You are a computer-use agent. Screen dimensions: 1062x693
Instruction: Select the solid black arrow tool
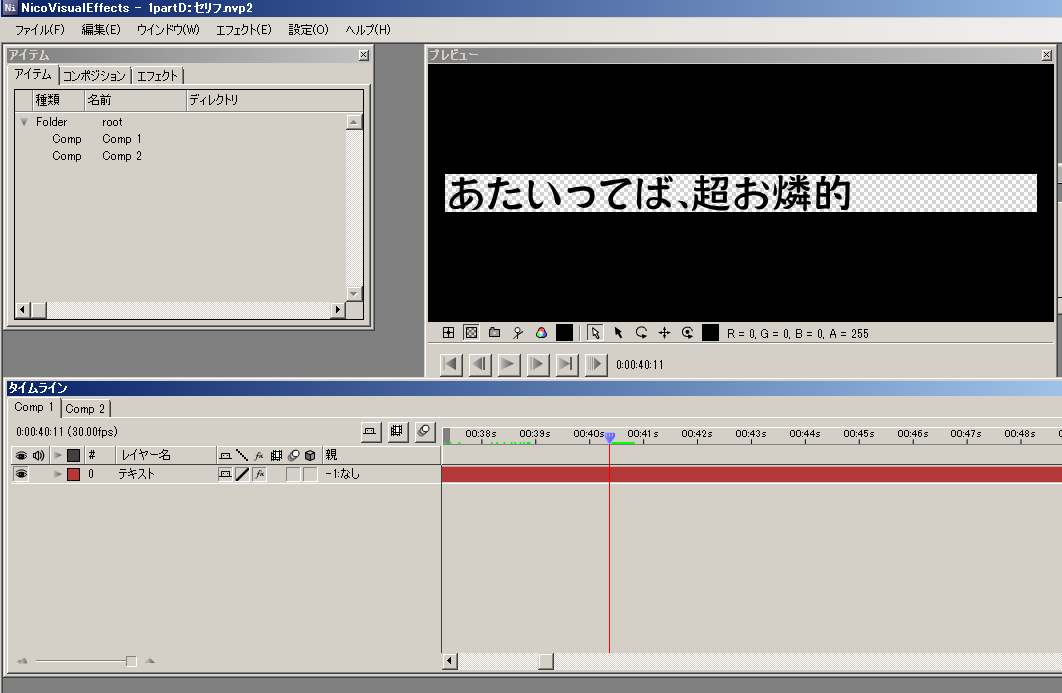click(x=618, y=333)
